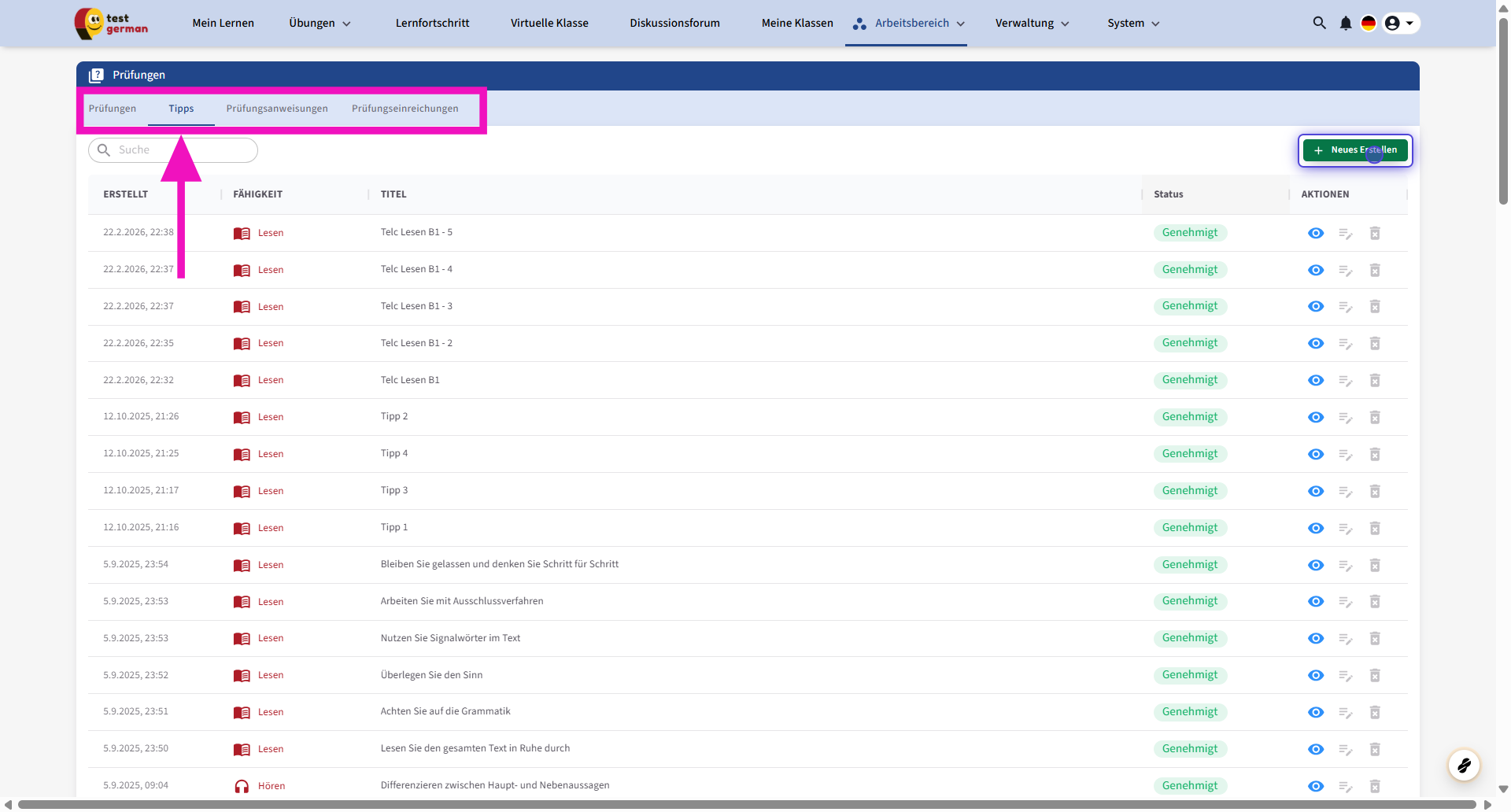Click the German flag language icon
Image resolution: width=1511 pixels, height=812 pixels.
pos(1369,24)
